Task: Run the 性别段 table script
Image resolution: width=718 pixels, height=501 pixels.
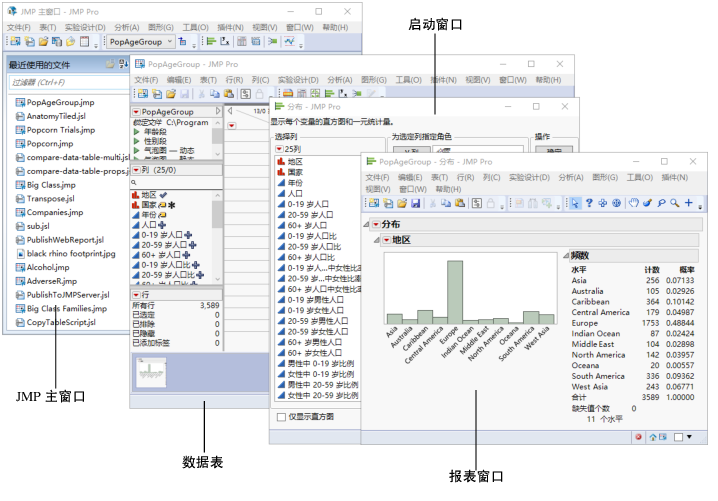Action: point(137,141)
